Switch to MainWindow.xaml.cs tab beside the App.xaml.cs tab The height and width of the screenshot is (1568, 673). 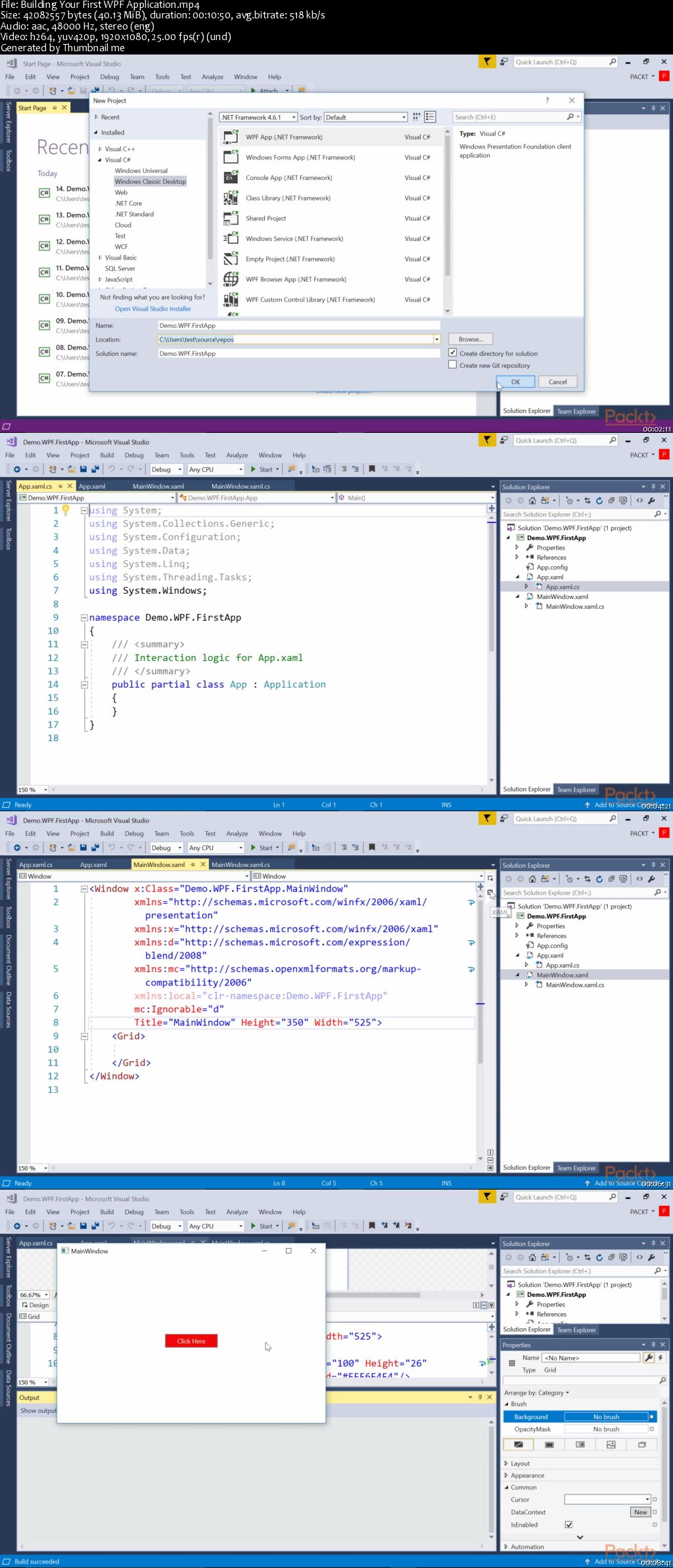click(x=241, y=486)
